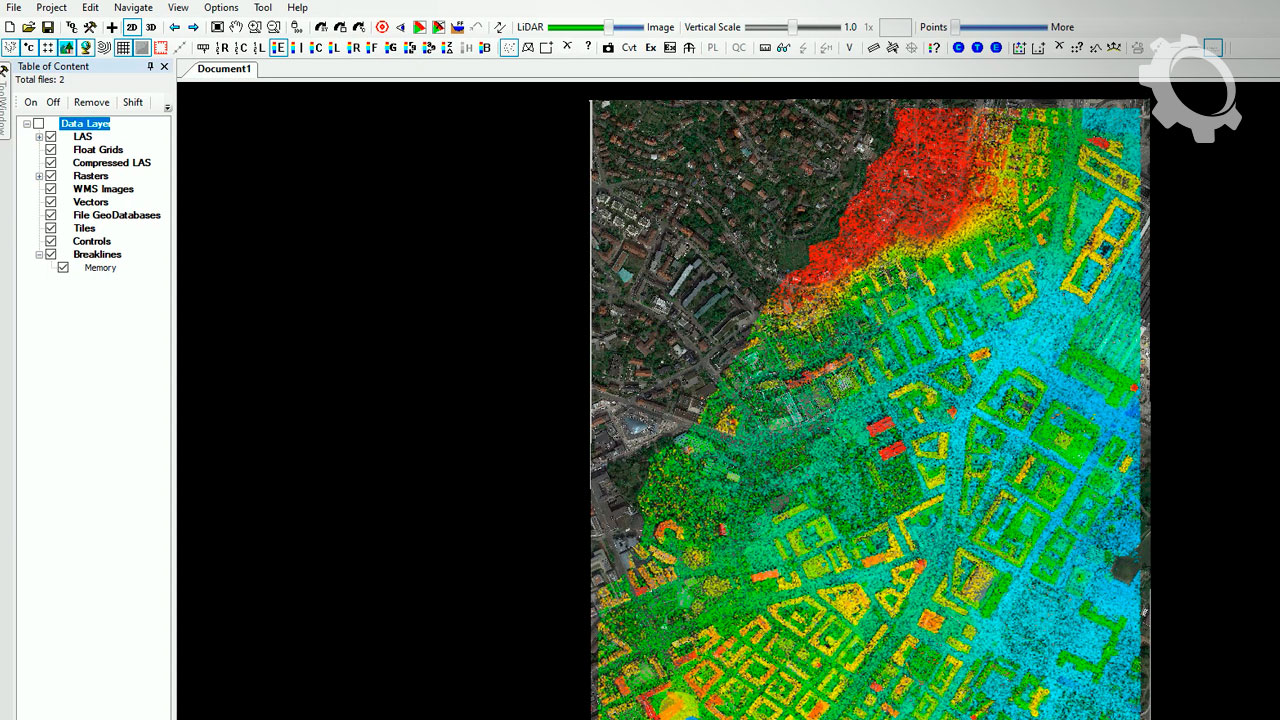Collapse the Breaklines tree node

pyautogui.click(x=39, y=255)
